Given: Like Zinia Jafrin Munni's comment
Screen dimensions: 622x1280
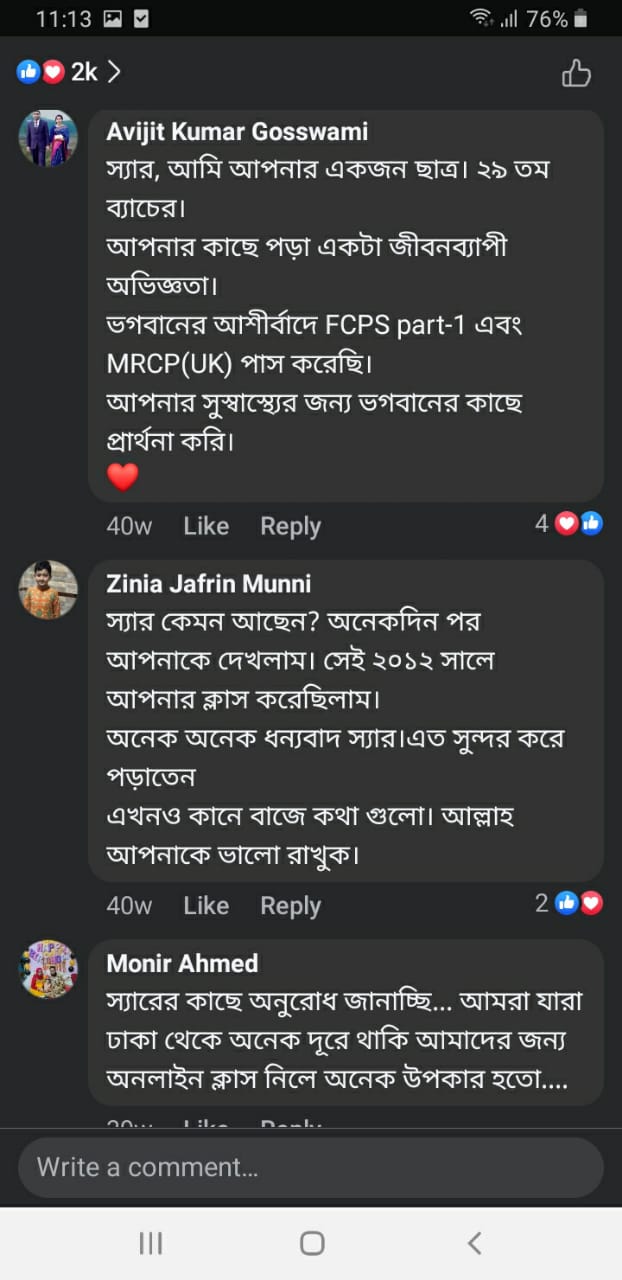Looking at the screenshot, I should pyautogui.click(x=206, y=906).
